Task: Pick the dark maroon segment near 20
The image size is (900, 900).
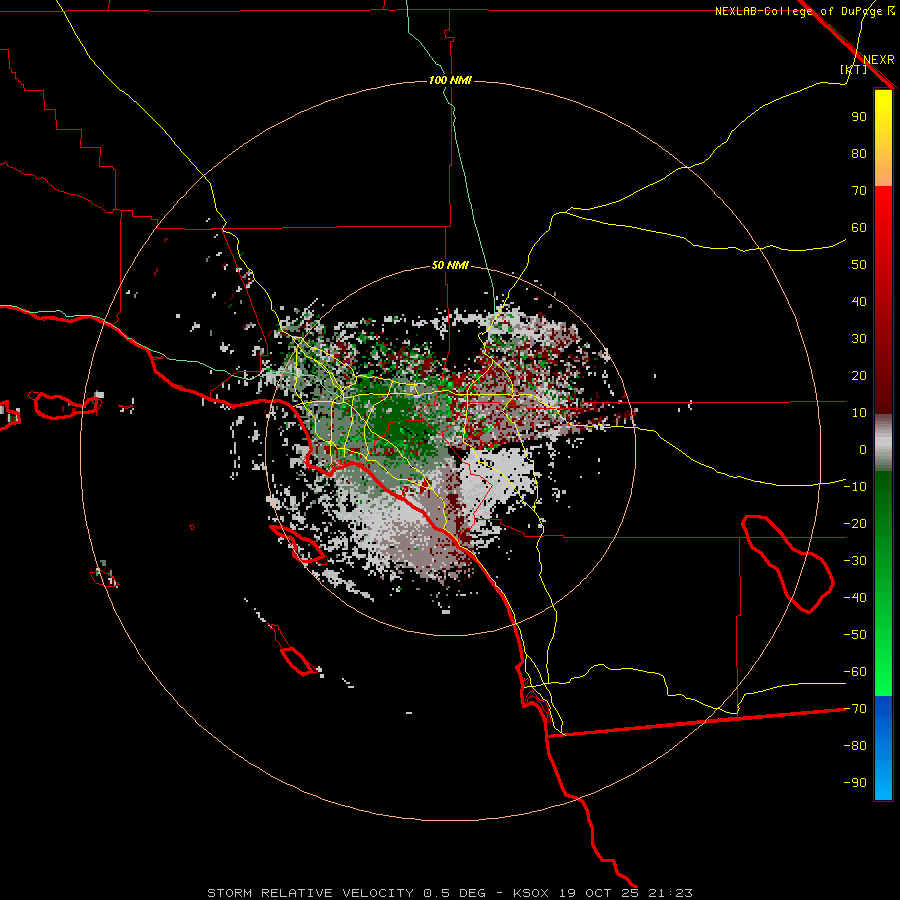Action: pos(883,379)
